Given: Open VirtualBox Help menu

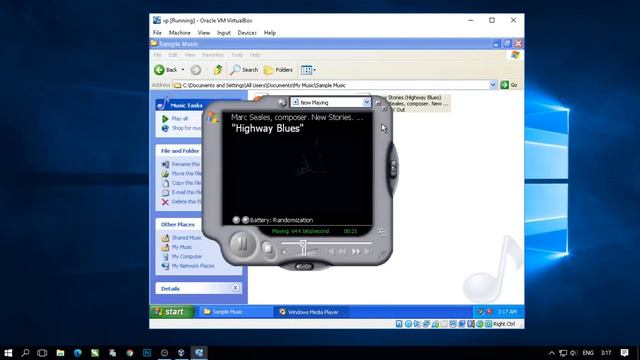Looking at the screenshot, I should pos(270,33).
